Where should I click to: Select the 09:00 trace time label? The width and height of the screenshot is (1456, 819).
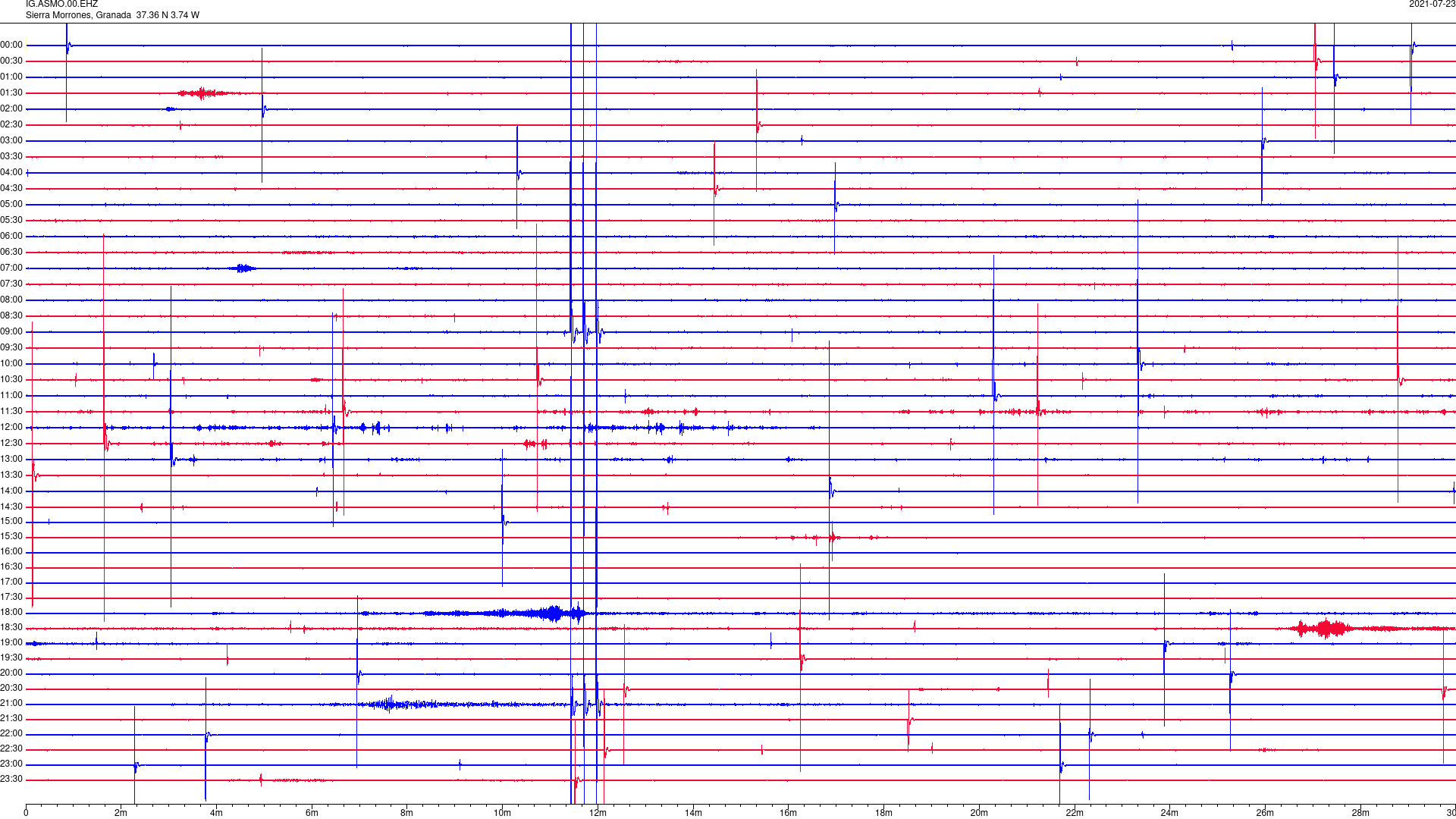11,332
